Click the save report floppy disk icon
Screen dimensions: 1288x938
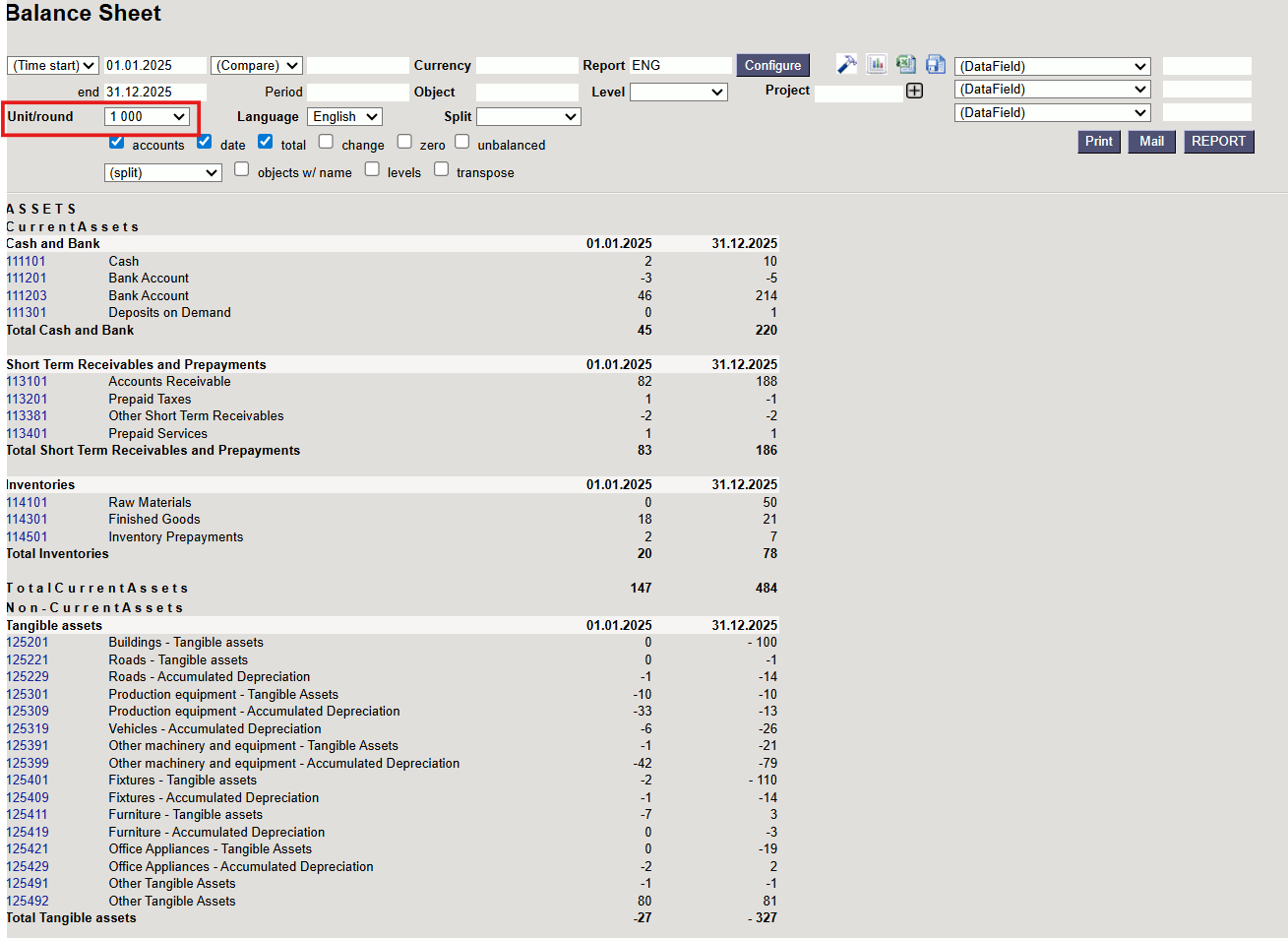935,65
